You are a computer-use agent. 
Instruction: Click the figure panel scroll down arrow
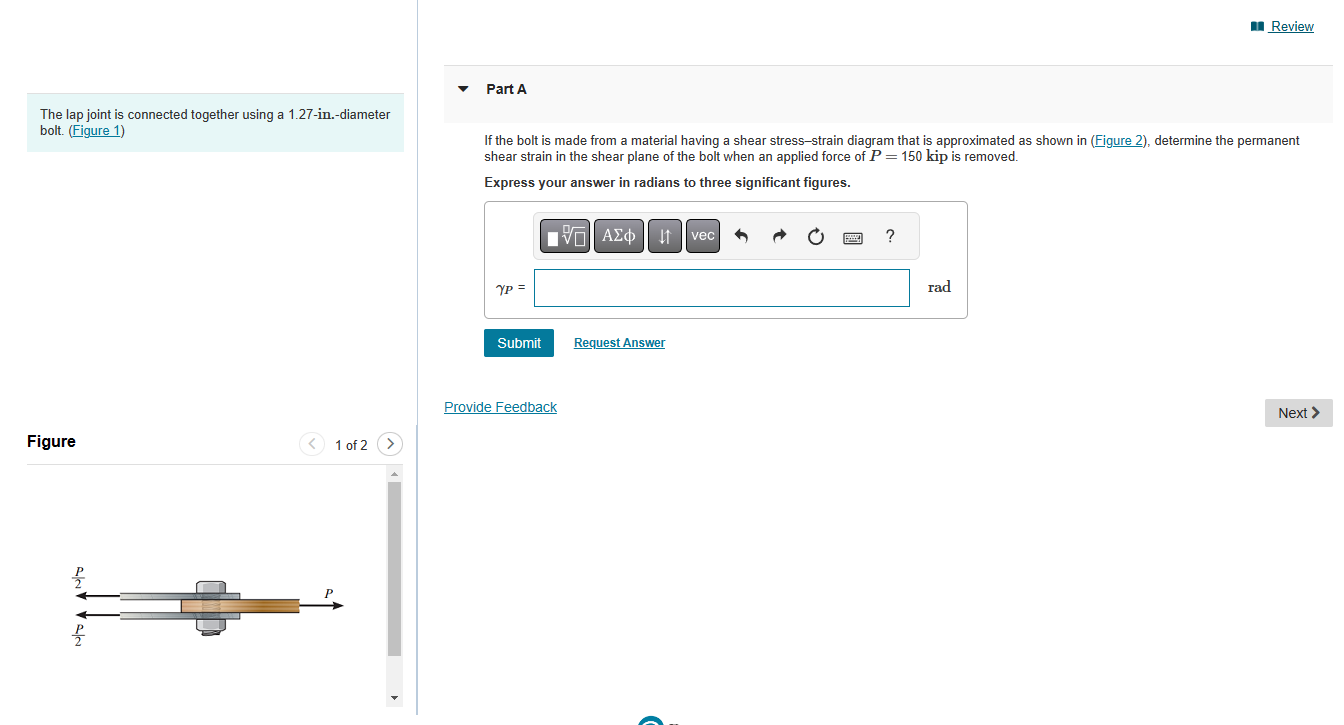(x=394, y=698)
